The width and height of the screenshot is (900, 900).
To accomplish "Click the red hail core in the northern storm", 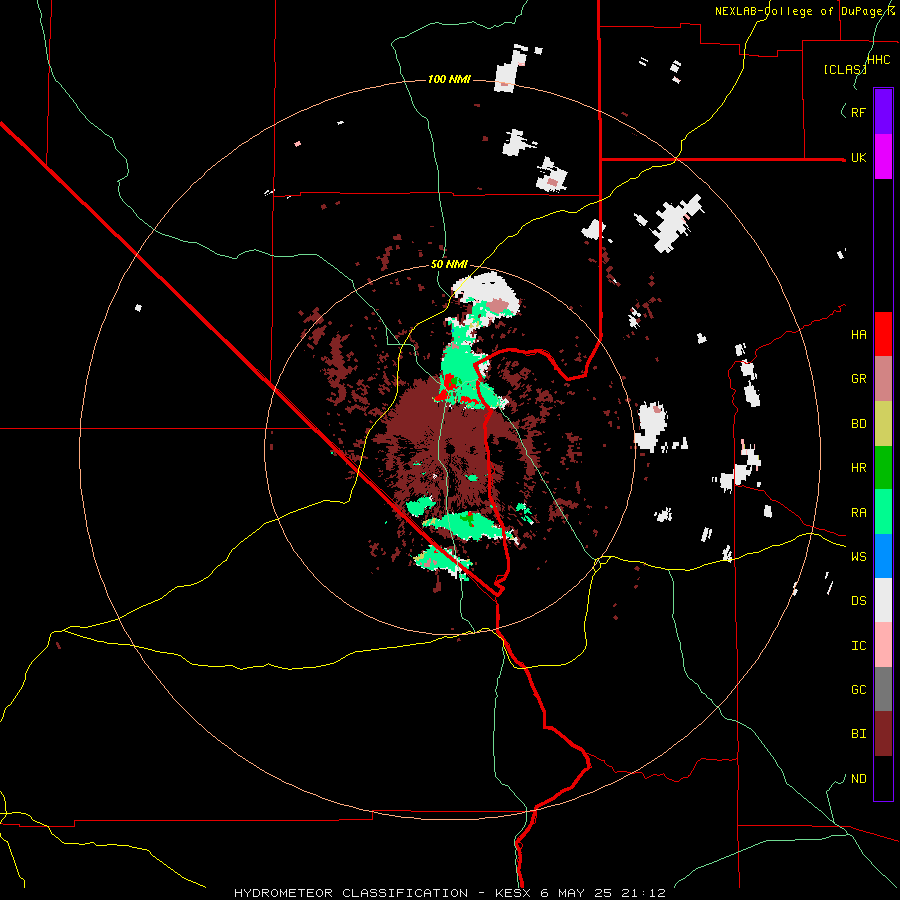I will (x=448, y=381).
